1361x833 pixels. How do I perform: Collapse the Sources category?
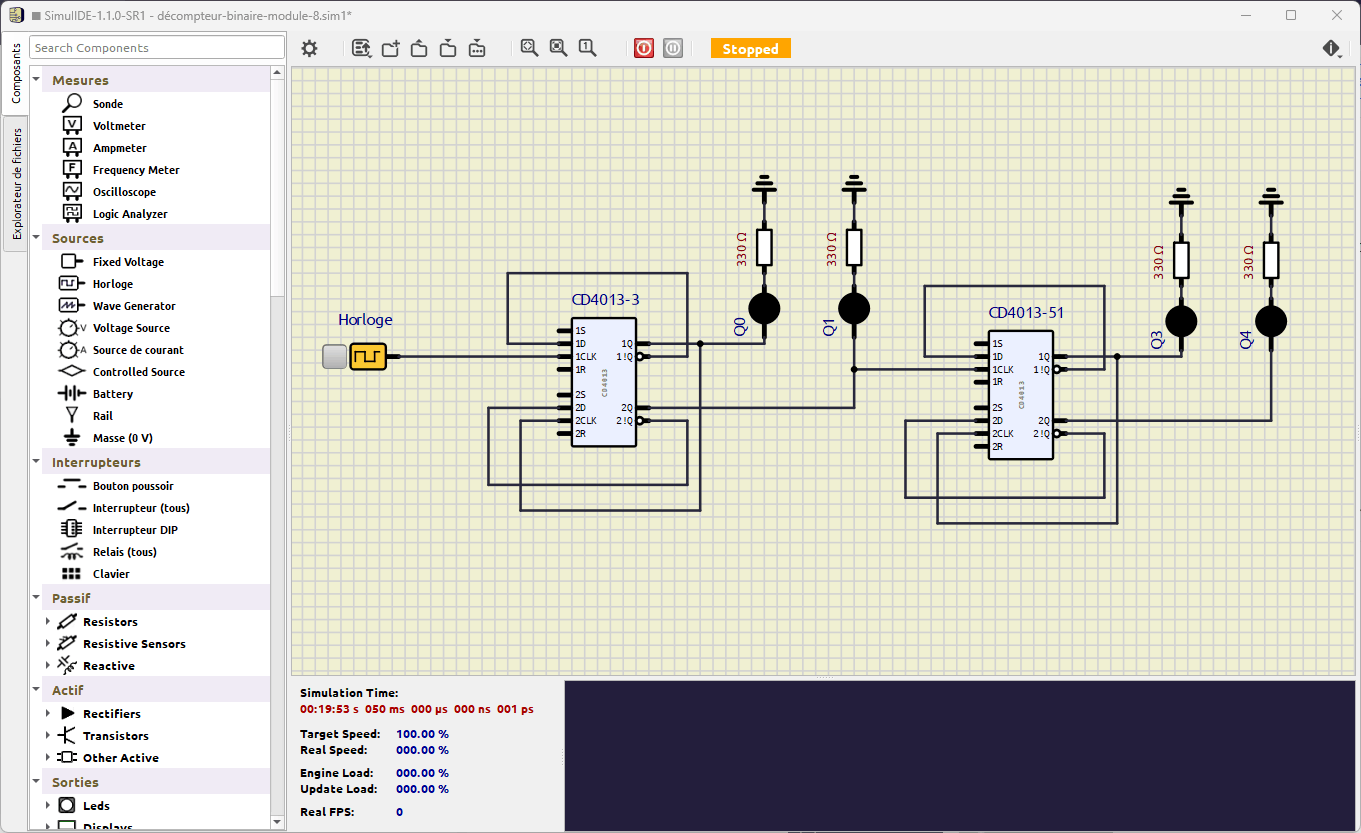(x=37, y=238)
